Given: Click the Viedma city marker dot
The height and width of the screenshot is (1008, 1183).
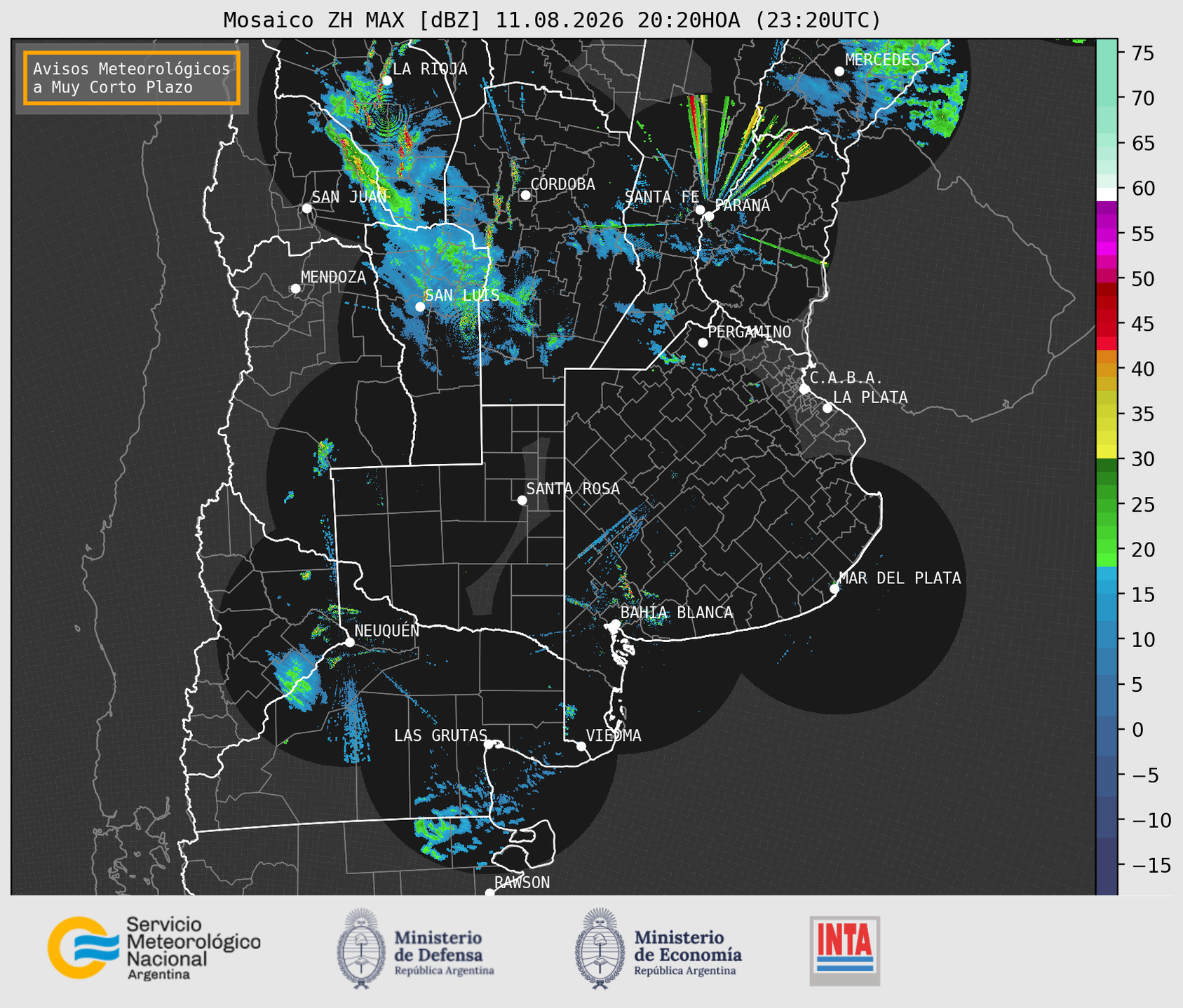Looking at the screenshot, I should point(581,746).
